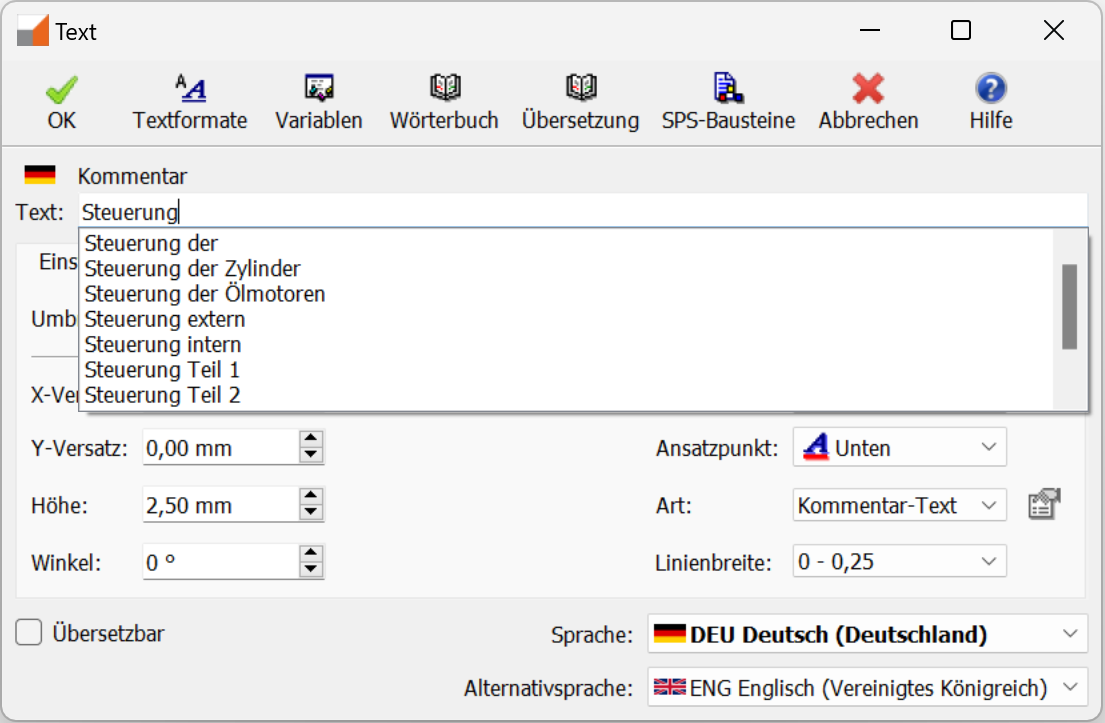1105x723 pixels.
Task: Open the Sprache language dropdown
Action: [x=1069, y=634]
